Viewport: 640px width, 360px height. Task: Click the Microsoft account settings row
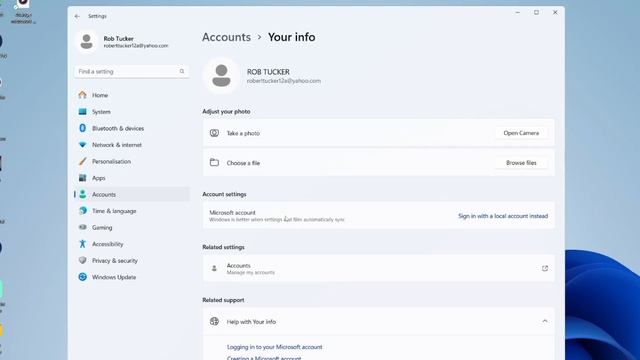pos(378,216)
